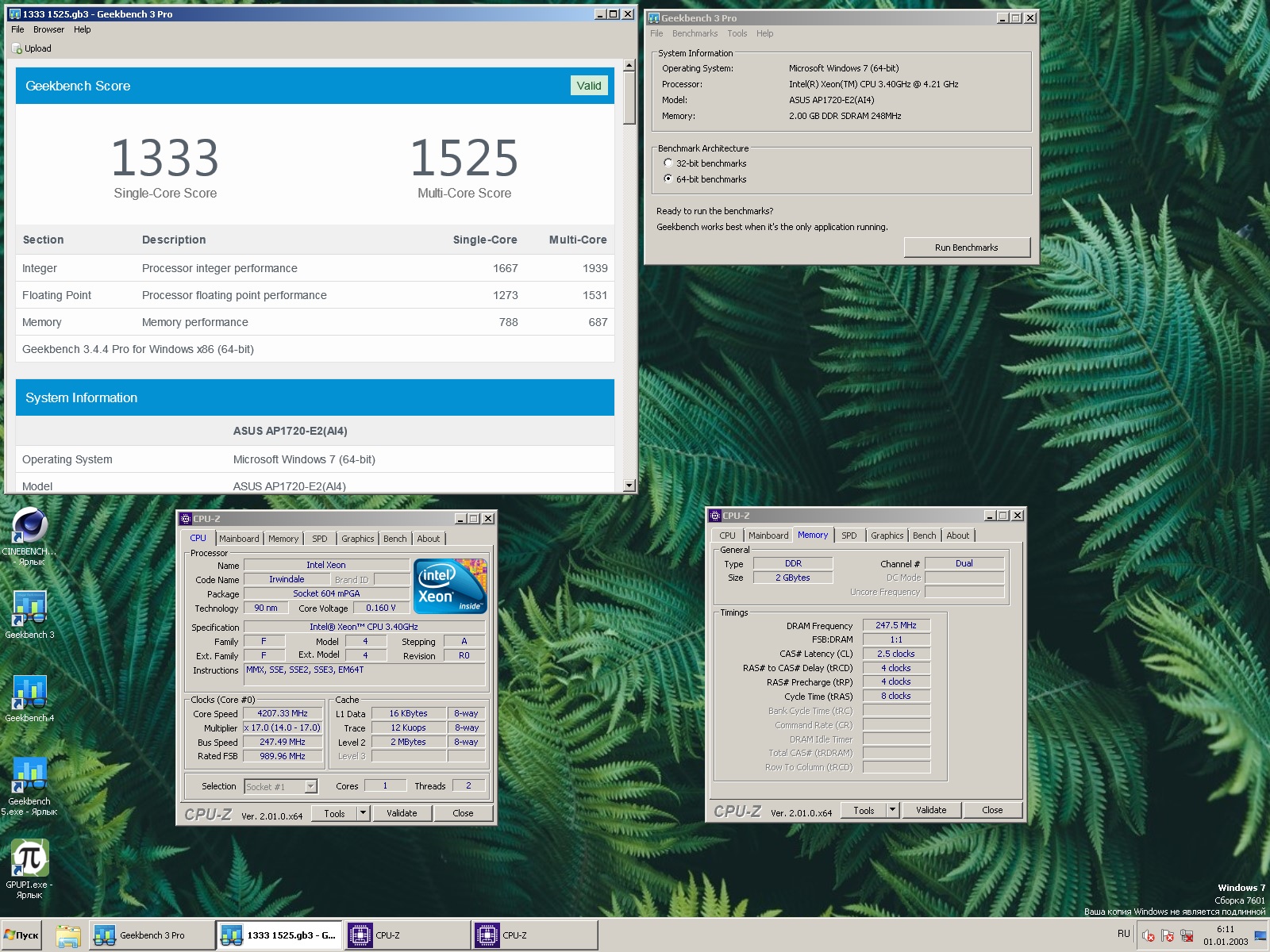The width and height of the screenshot is (1270, 952).
Task: Open the Geekbench 5.exe desktop shortcut
Action: 29,786
